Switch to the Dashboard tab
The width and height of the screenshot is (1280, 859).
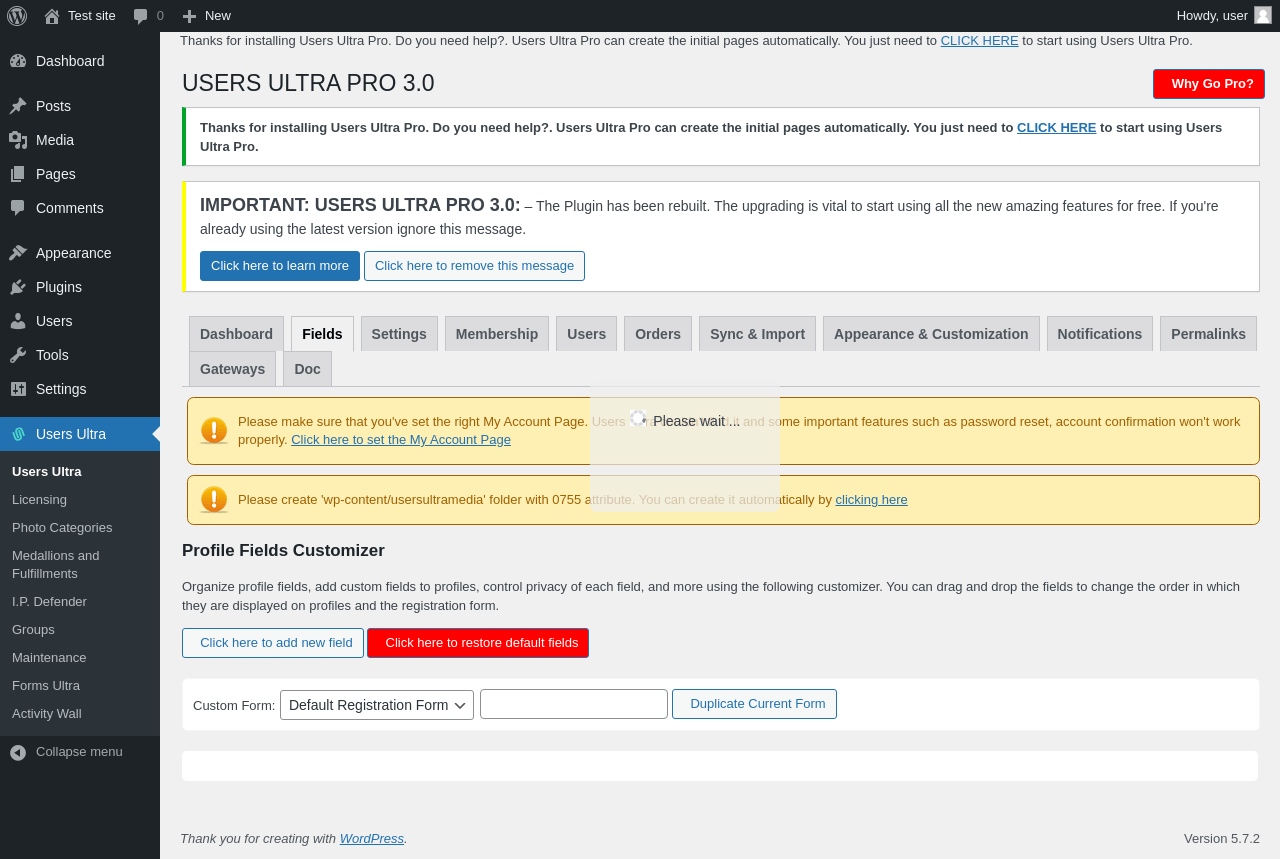click(236, 334)
